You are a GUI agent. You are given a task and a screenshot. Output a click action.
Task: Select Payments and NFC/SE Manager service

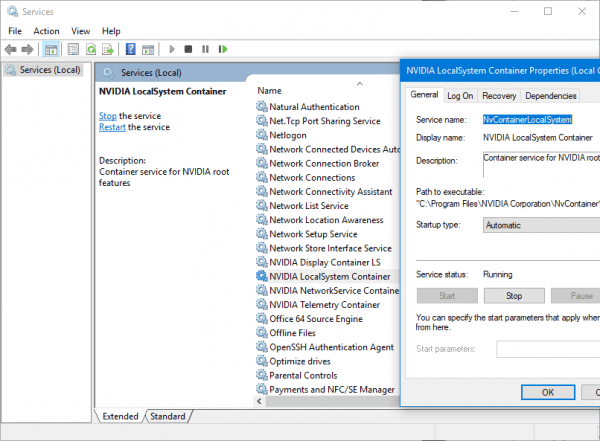point(332,389)
